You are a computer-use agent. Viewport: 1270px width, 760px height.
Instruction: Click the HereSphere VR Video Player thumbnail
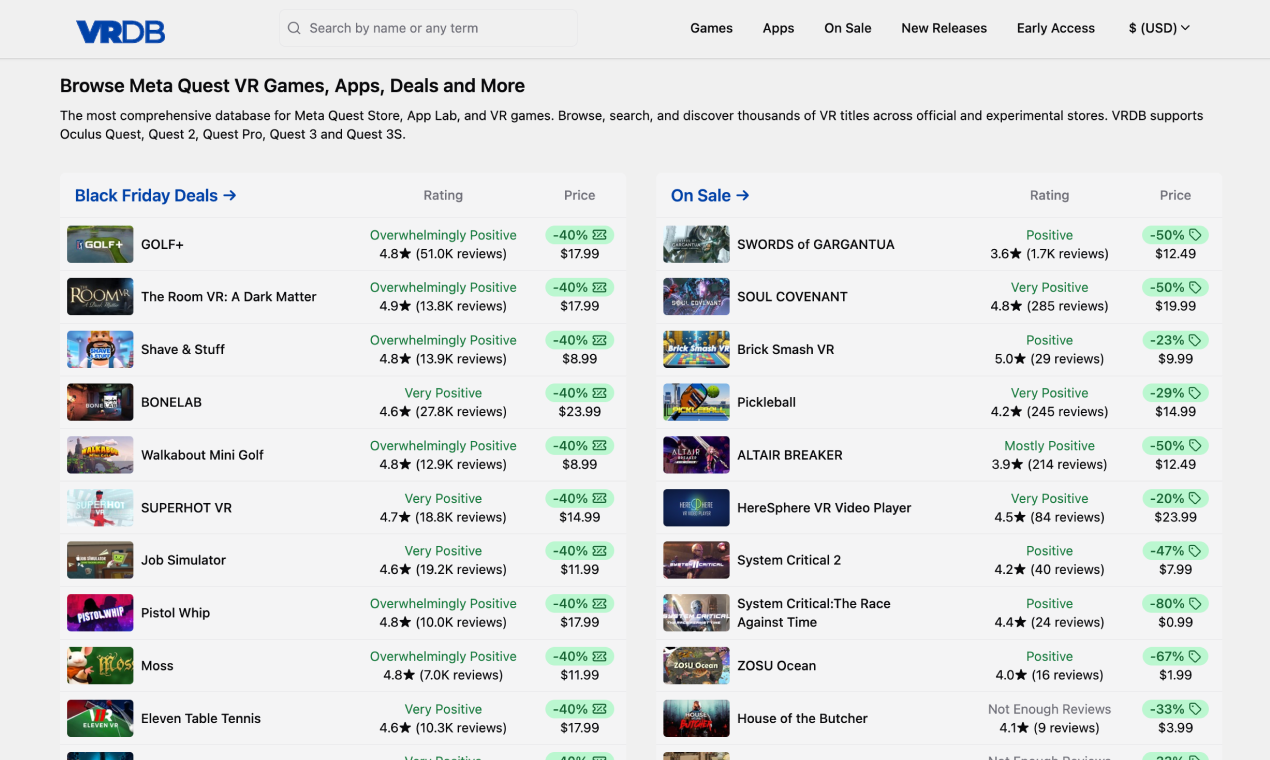click(x=696, y=507)
